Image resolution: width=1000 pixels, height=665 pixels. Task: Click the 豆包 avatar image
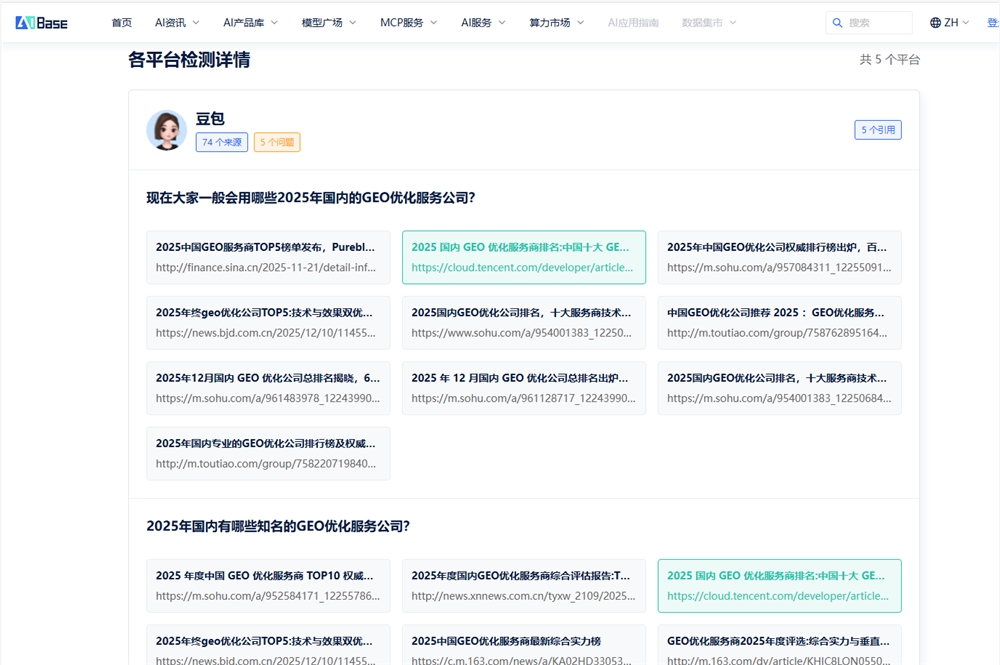(167, 130)
